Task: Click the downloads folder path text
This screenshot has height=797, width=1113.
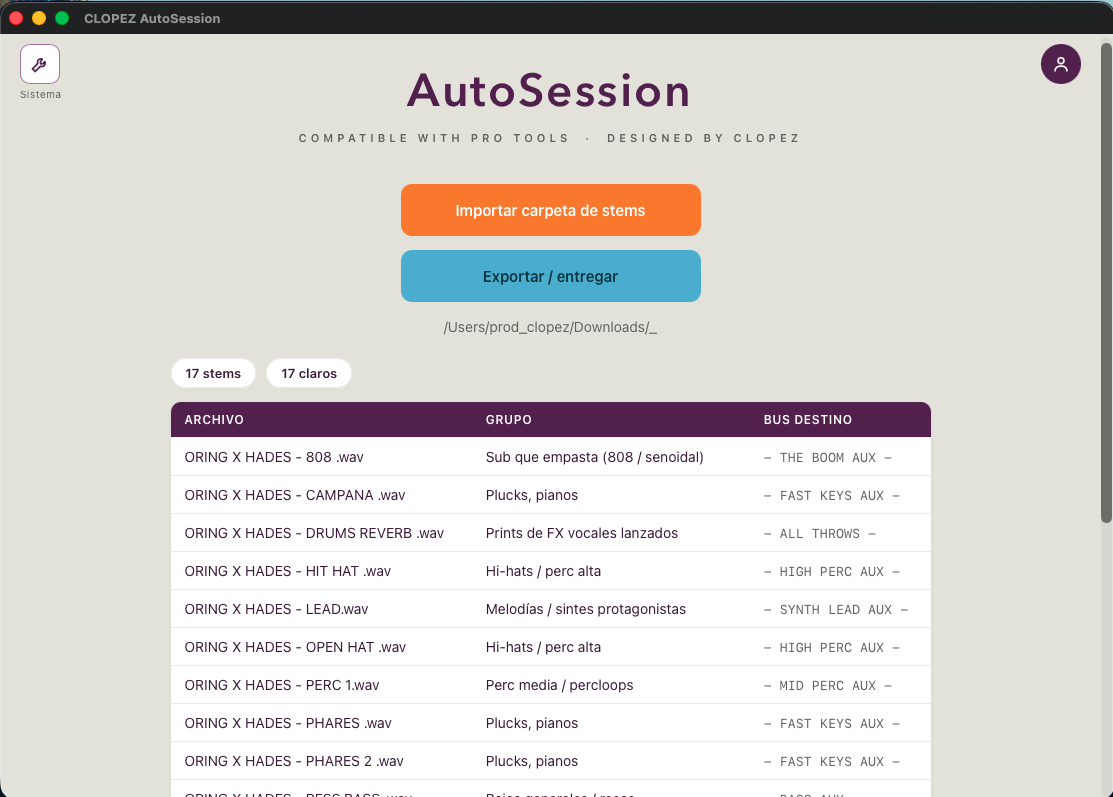Action: (550, 327)
